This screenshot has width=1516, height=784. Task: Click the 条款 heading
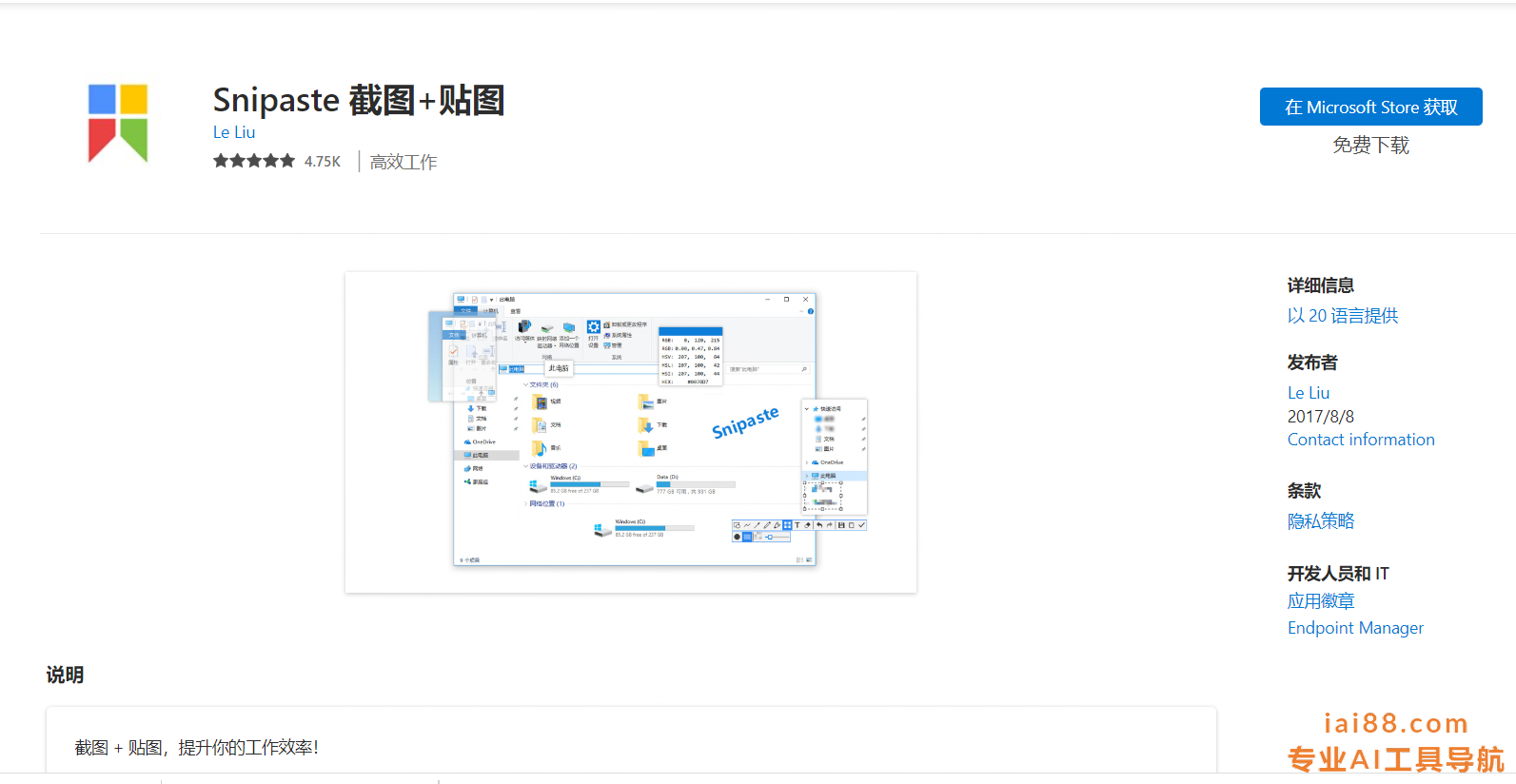pyautogui.click(x=1305, y=491)
